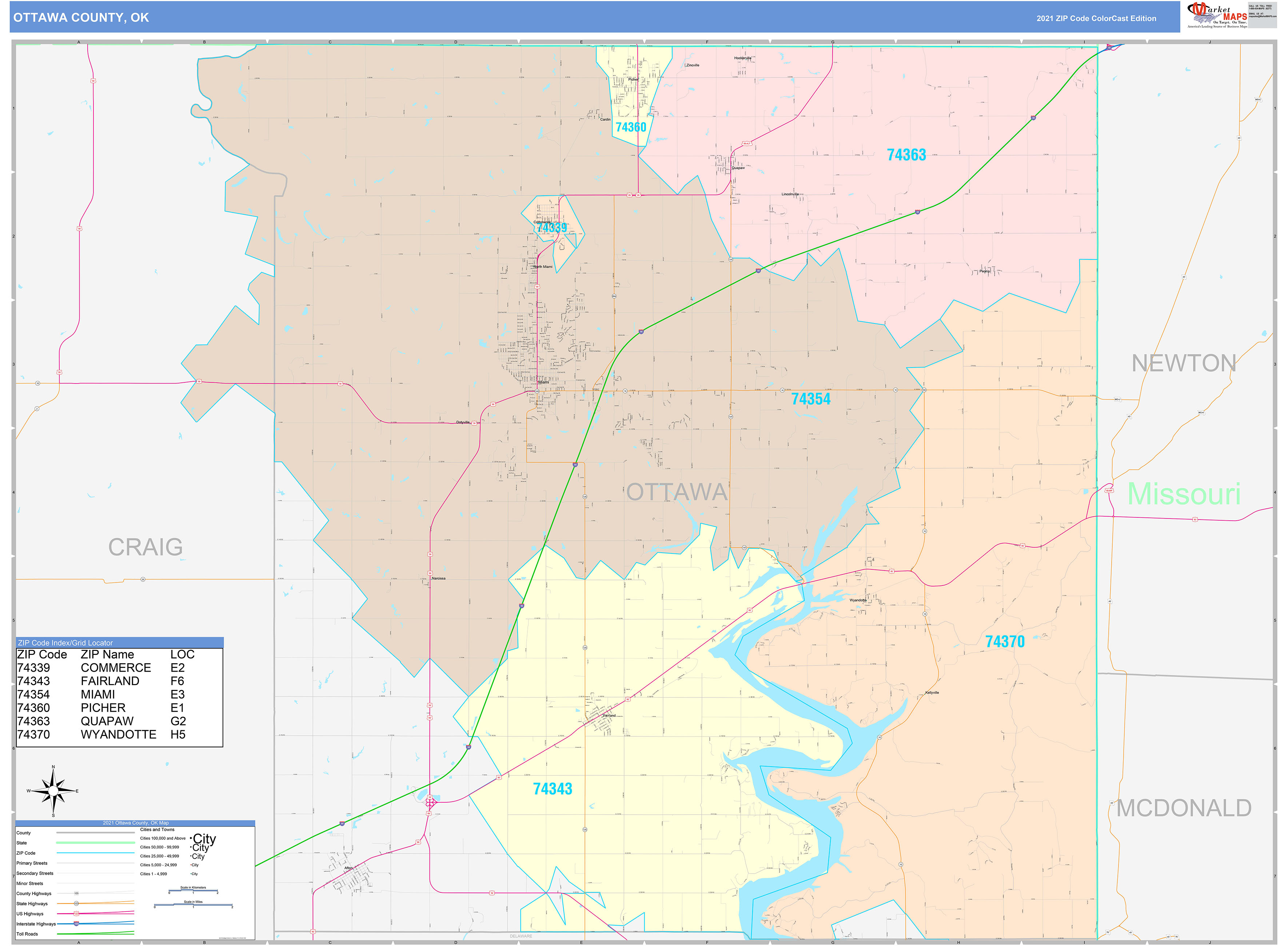Click the CRAIG county label
This screenshot has height=946, width=1288.
(145, 547)
